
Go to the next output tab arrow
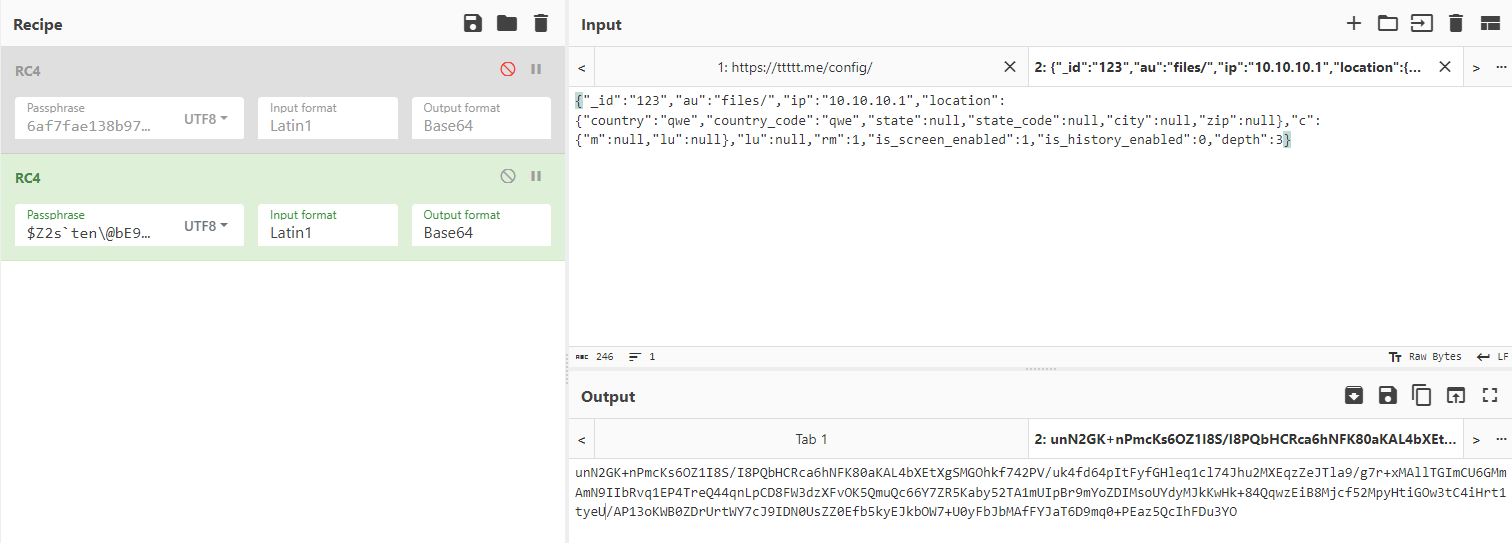pos(1475,439)
